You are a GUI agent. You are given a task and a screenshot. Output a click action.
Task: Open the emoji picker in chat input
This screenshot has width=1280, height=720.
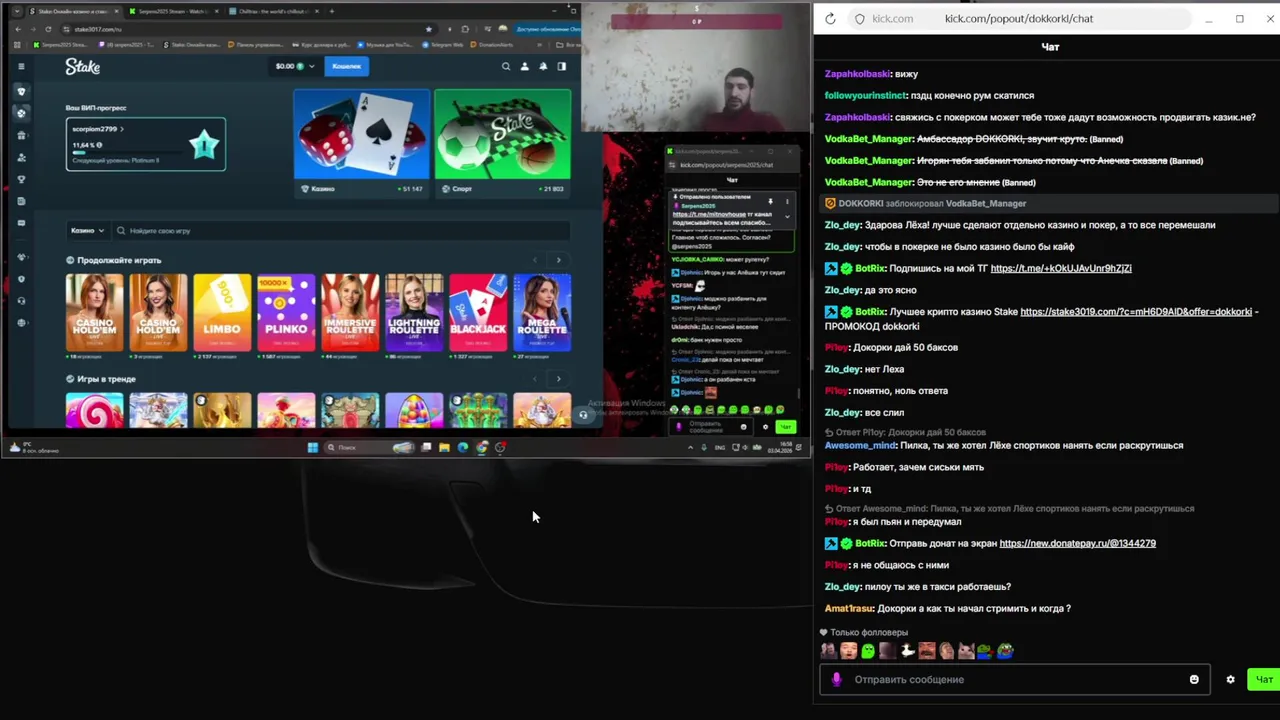(x=1194, y=680)
